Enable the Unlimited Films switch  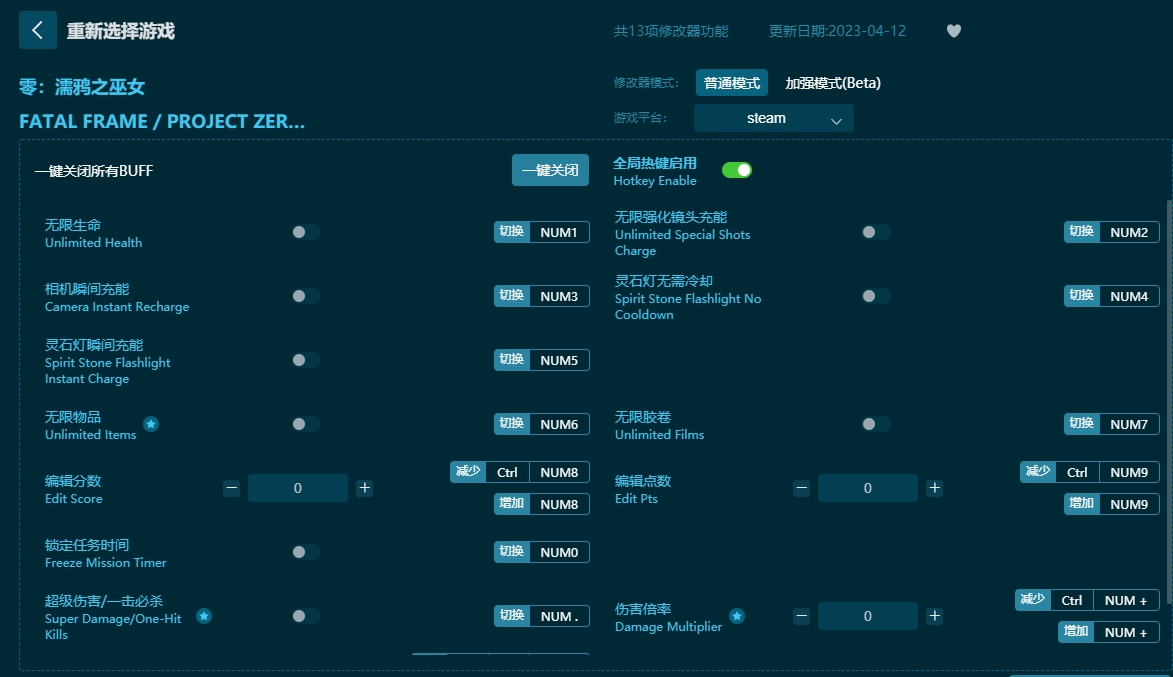[x=875, y=424]
